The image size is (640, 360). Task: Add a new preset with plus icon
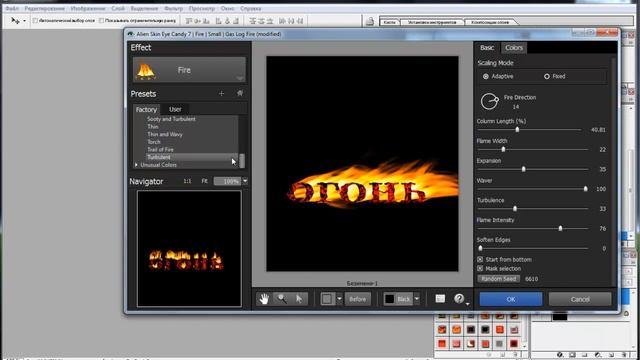(221, 93)
